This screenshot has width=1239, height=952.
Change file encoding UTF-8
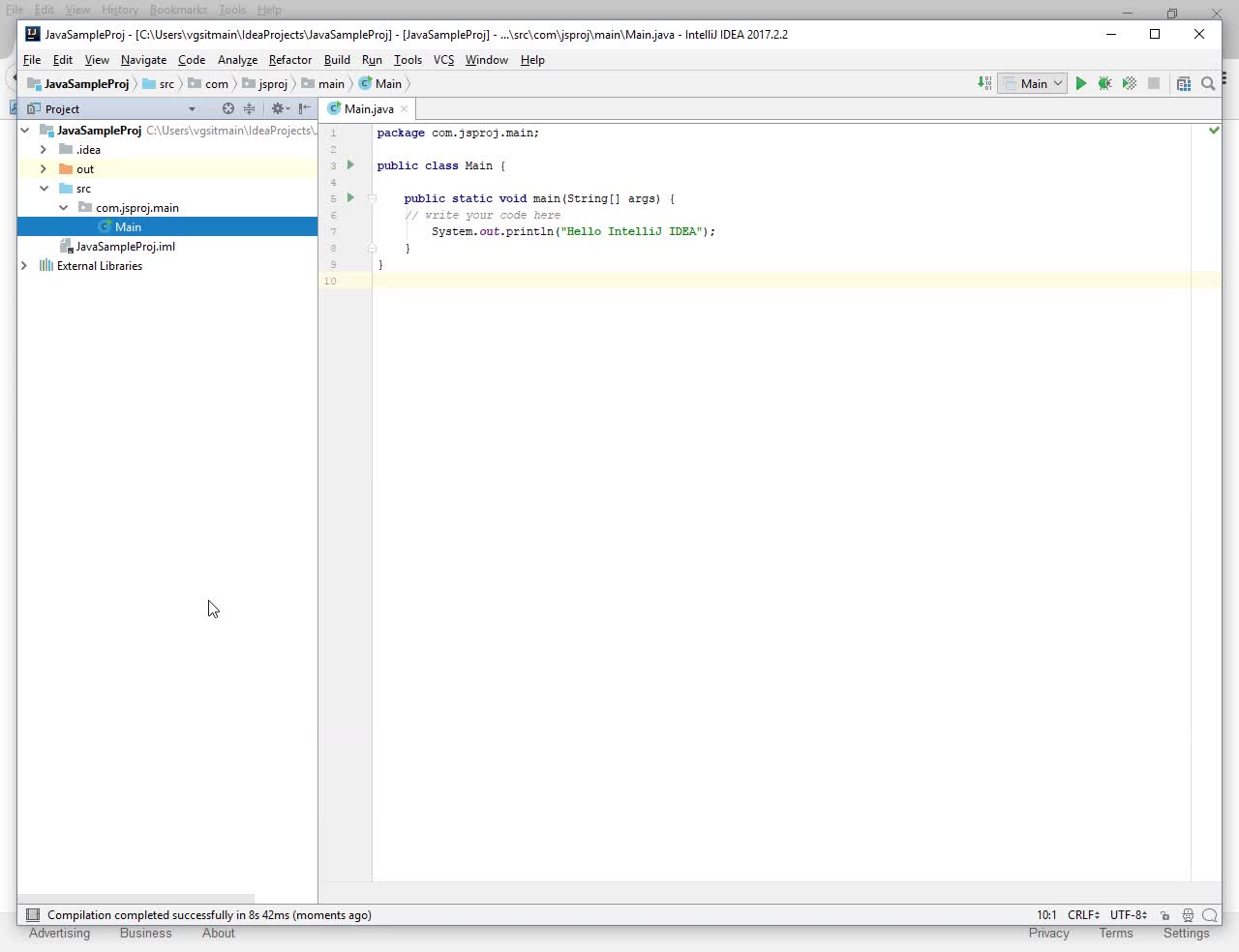pos(1129,915)
